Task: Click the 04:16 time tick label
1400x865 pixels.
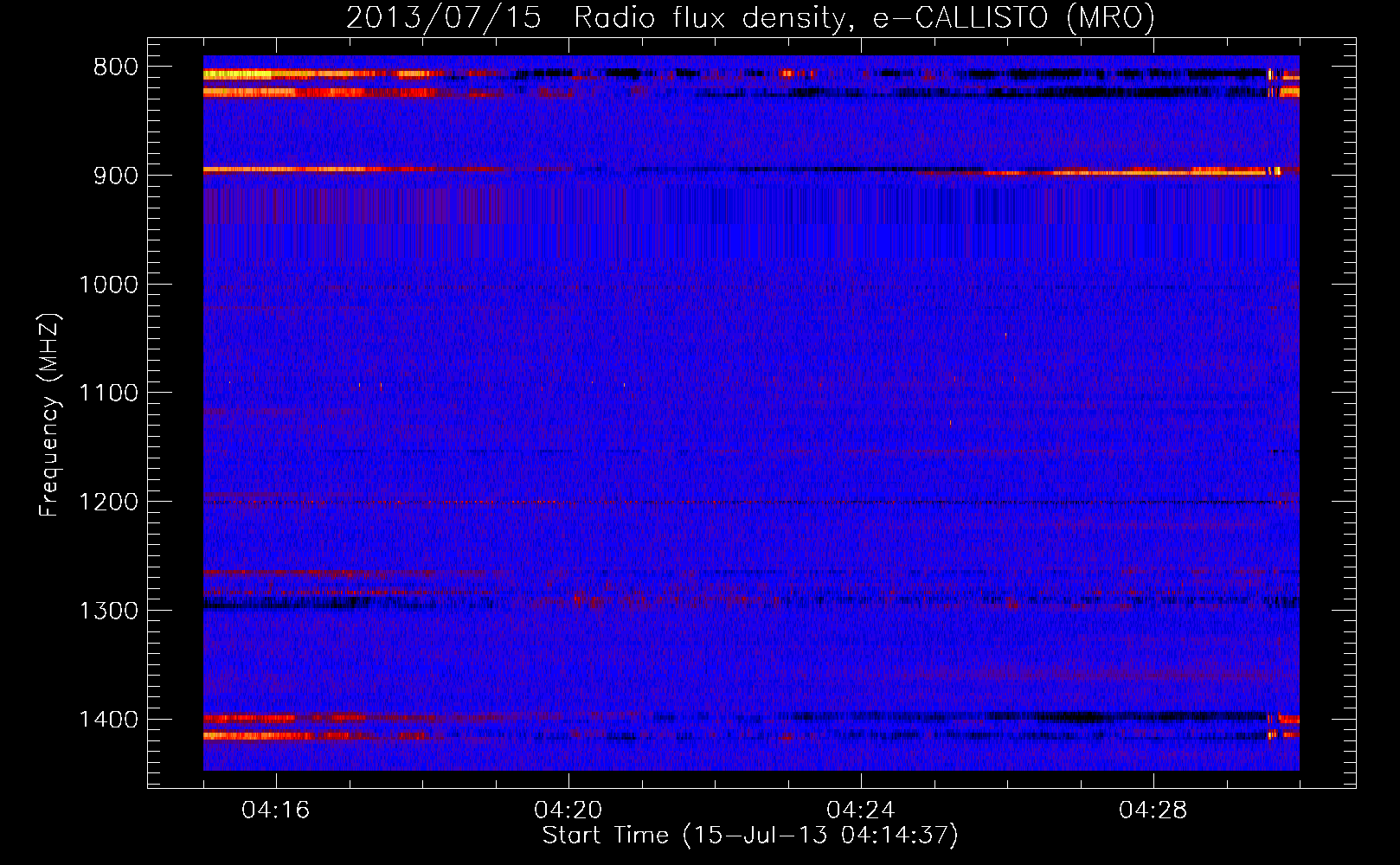Action: (x=276, y=811)
